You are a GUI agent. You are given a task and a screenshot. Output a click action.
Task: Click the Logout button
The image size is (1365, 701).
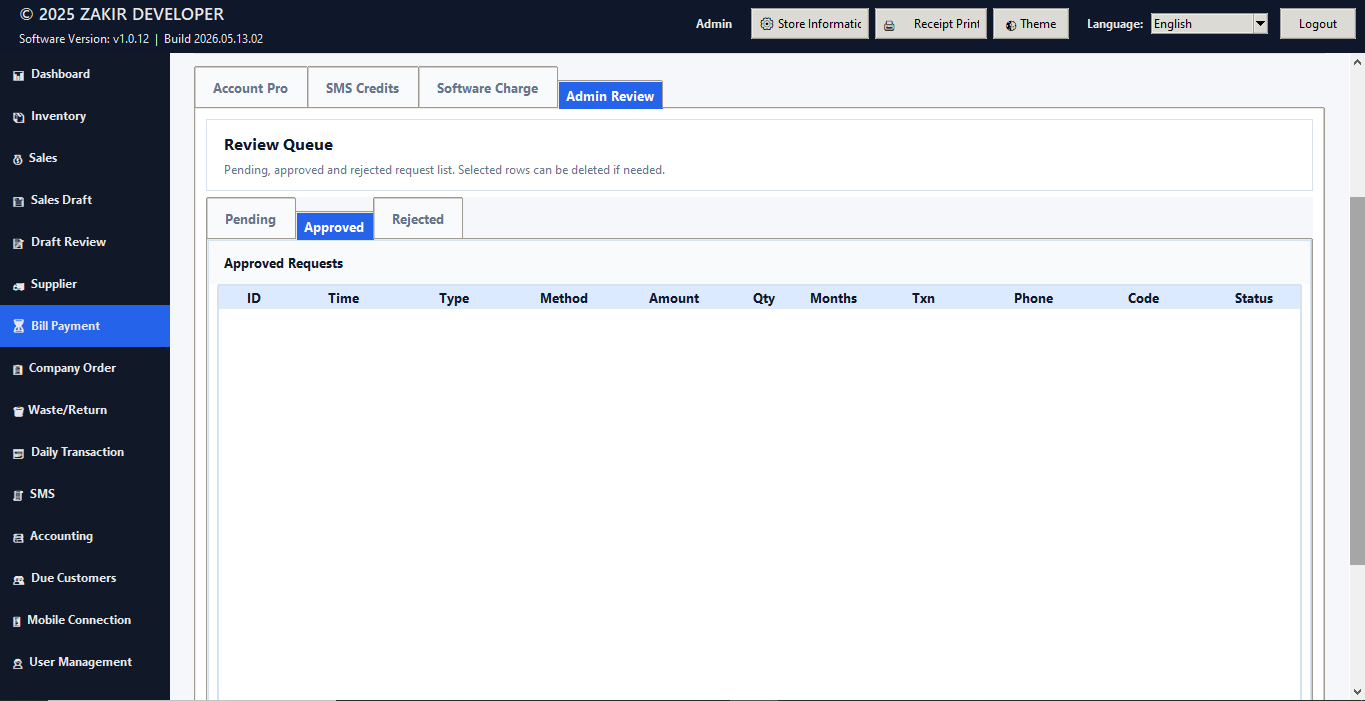click(1317, 24)
